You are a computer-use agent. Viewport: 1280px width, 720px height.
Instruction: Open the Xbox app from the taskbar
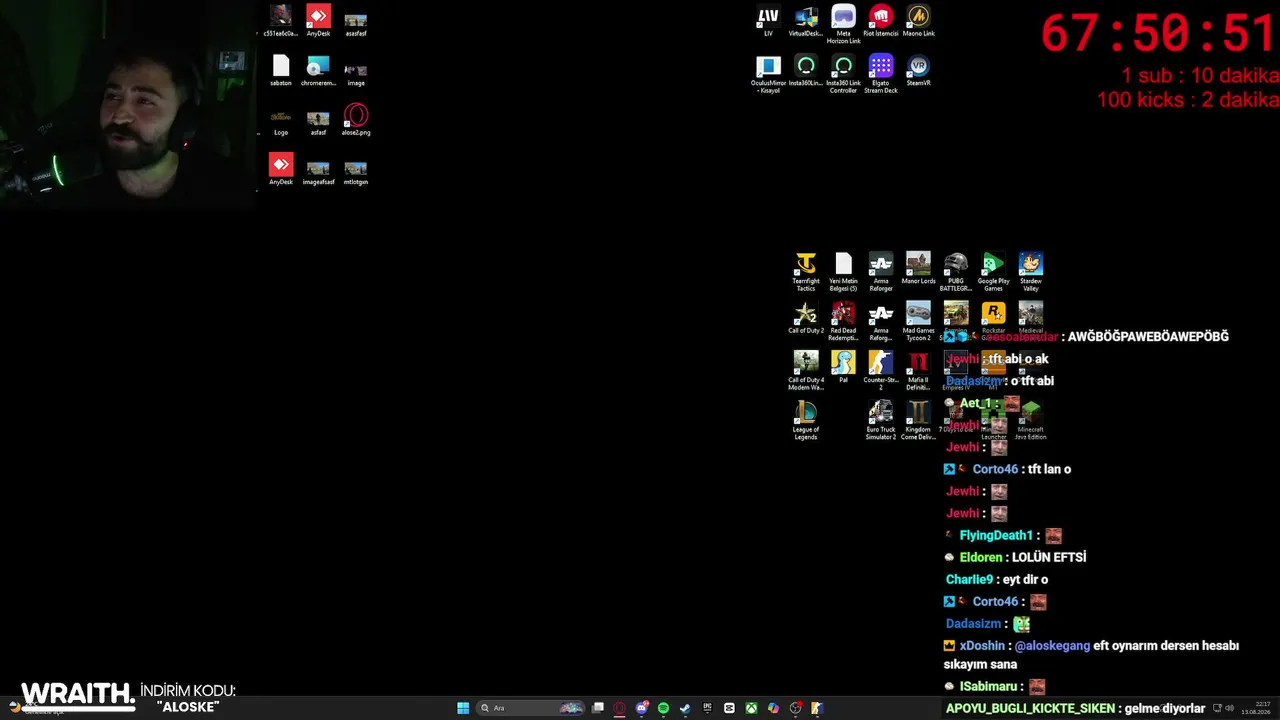click(x=751, y=708)
